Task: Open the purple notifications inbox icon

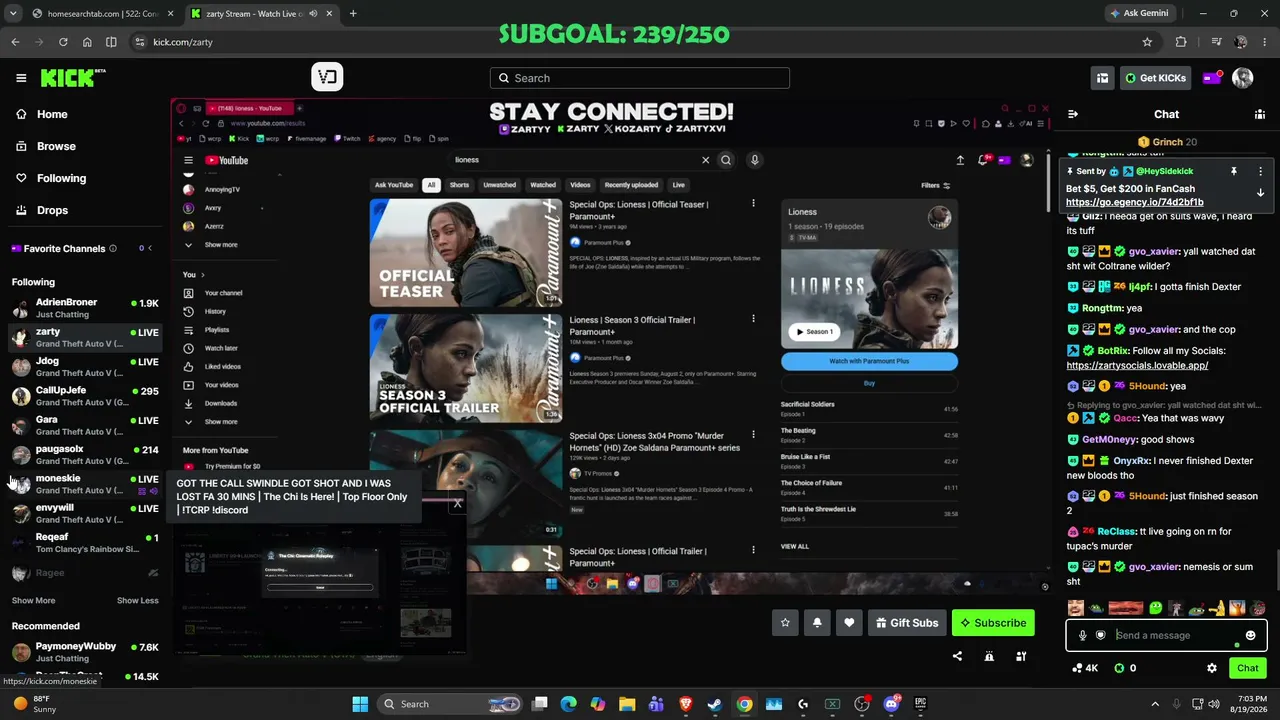Action: 1211,78
